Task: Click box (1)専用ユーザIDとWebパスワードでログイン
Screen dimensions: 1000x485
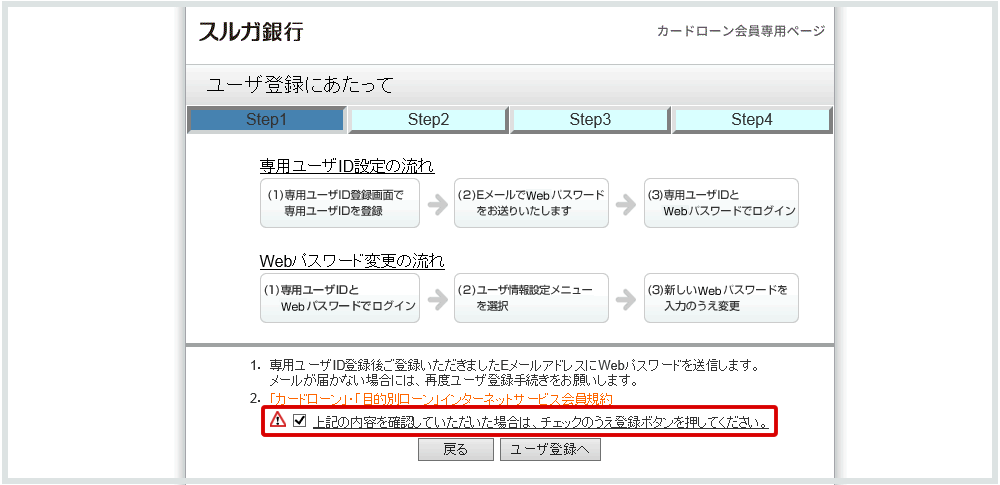Action: tap(340, 298)
